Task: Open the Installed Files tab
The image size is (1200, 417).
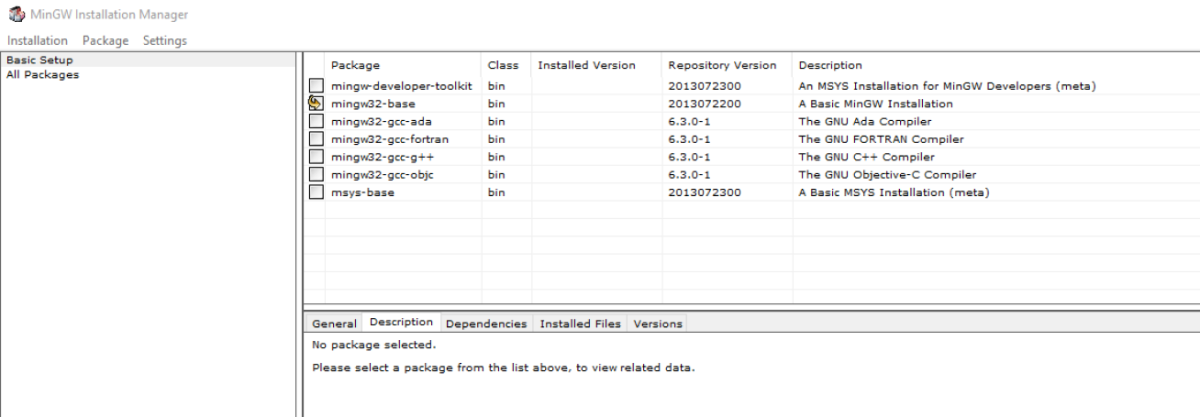Action: click(580, 324)
